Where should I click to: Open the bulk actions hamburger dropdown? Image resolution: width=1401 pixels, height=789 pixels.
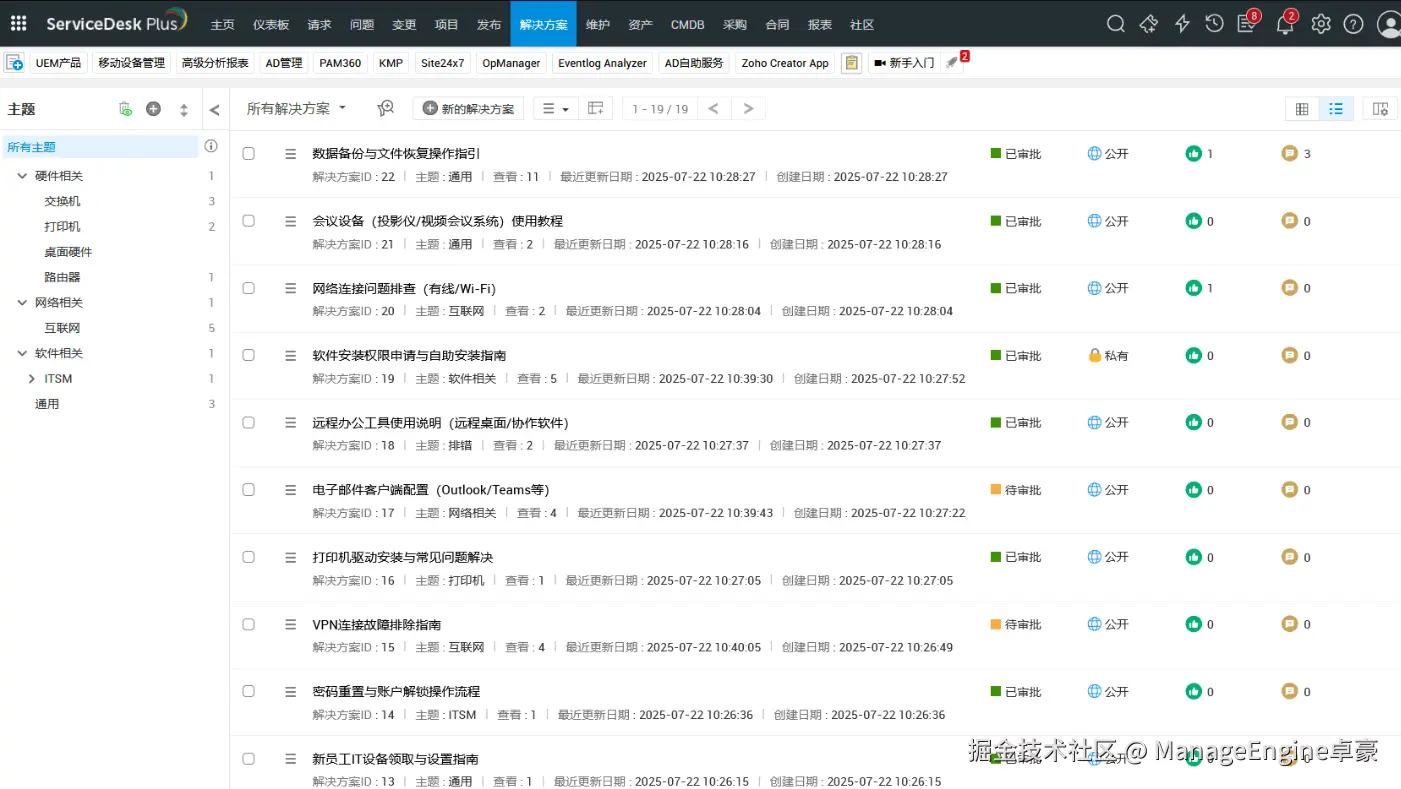point(556,108)
